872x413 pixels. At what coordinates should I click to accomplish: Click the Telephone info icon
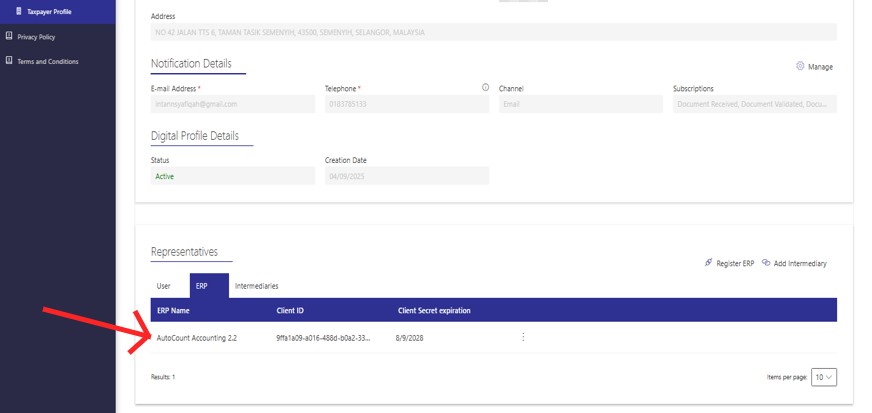(486, 88)
